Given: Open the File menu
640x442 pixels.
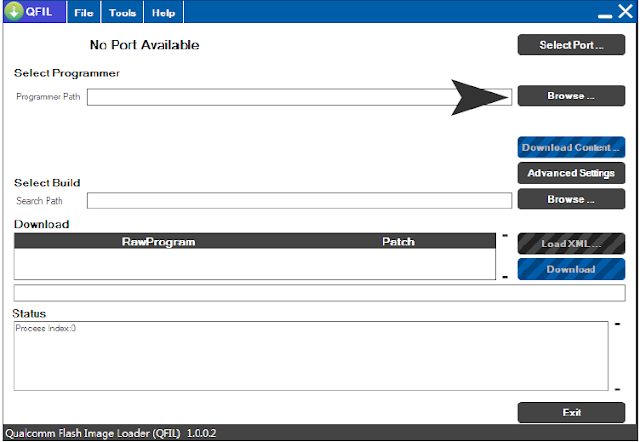Looking at the screenshot, I should [x=85, y=13].
